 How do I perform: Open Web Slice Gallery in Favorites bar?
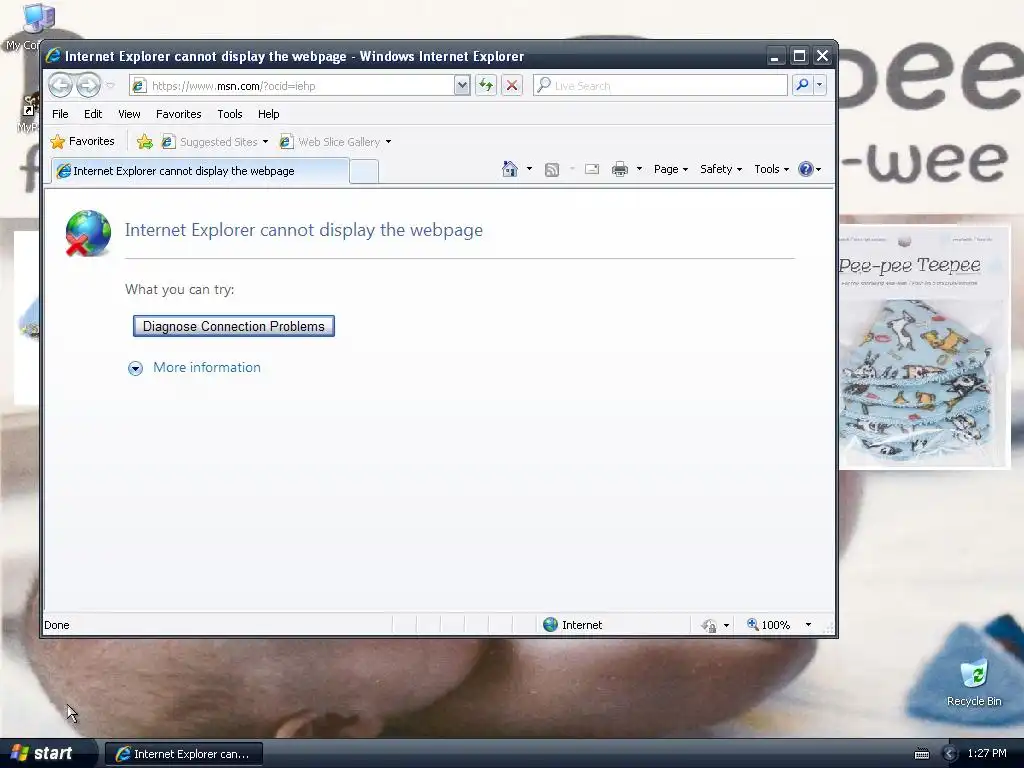(330, 142)
